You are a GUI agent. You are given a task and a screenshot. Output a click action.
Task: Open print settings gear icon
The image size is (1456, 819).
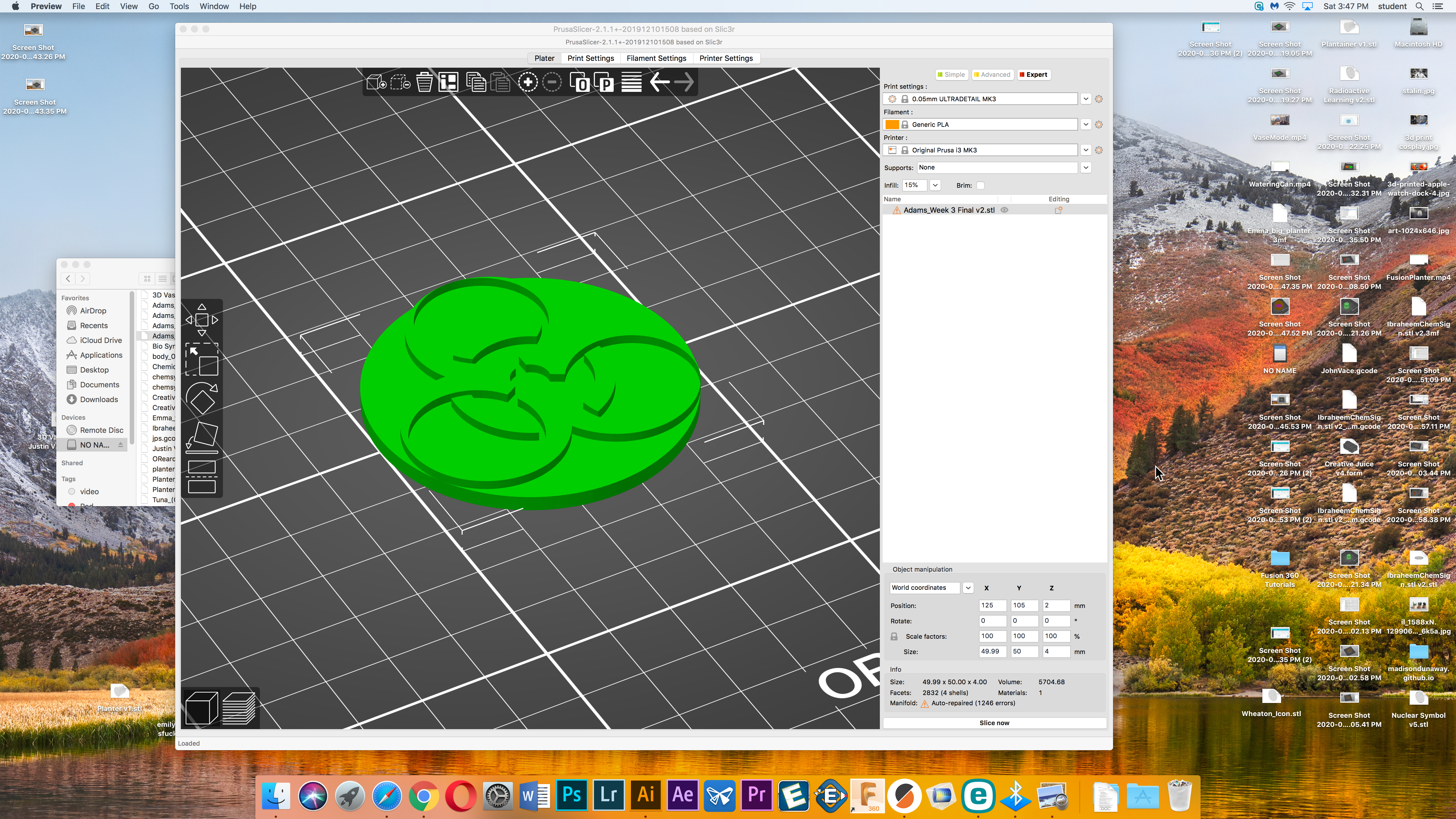(x=1099, y=99)
